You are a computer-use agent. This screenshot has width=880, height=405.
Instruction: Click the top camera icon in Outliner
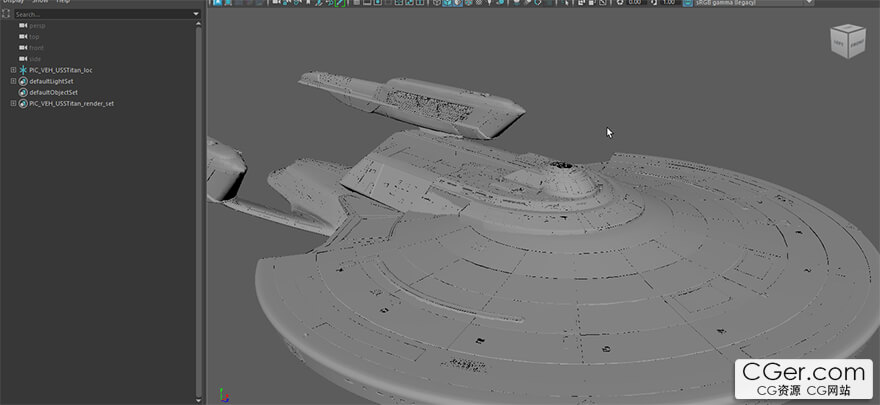click(x=23, y=37)
